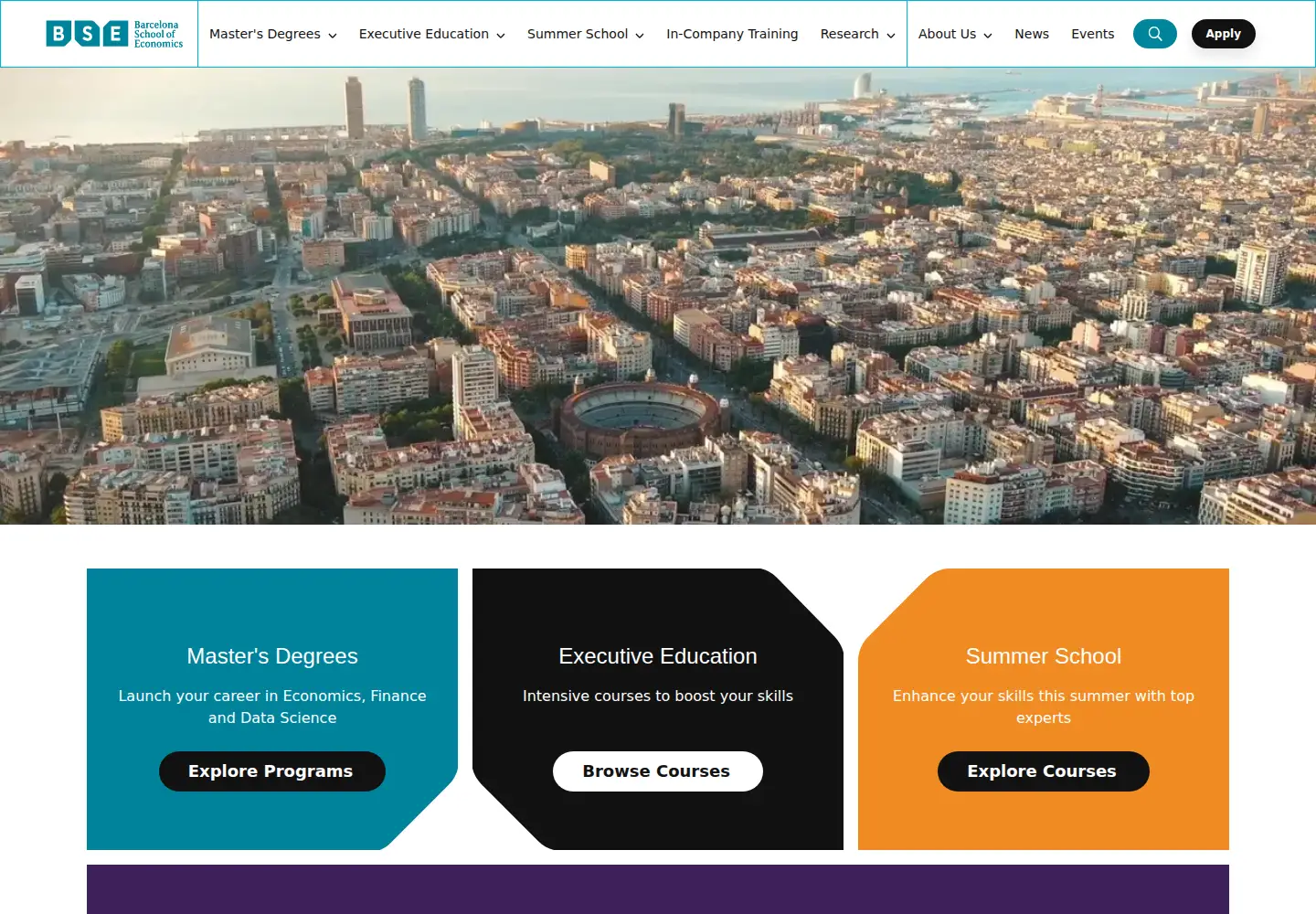
Task: Click the Explore Programs button
Action: click(x=272, y=771)
